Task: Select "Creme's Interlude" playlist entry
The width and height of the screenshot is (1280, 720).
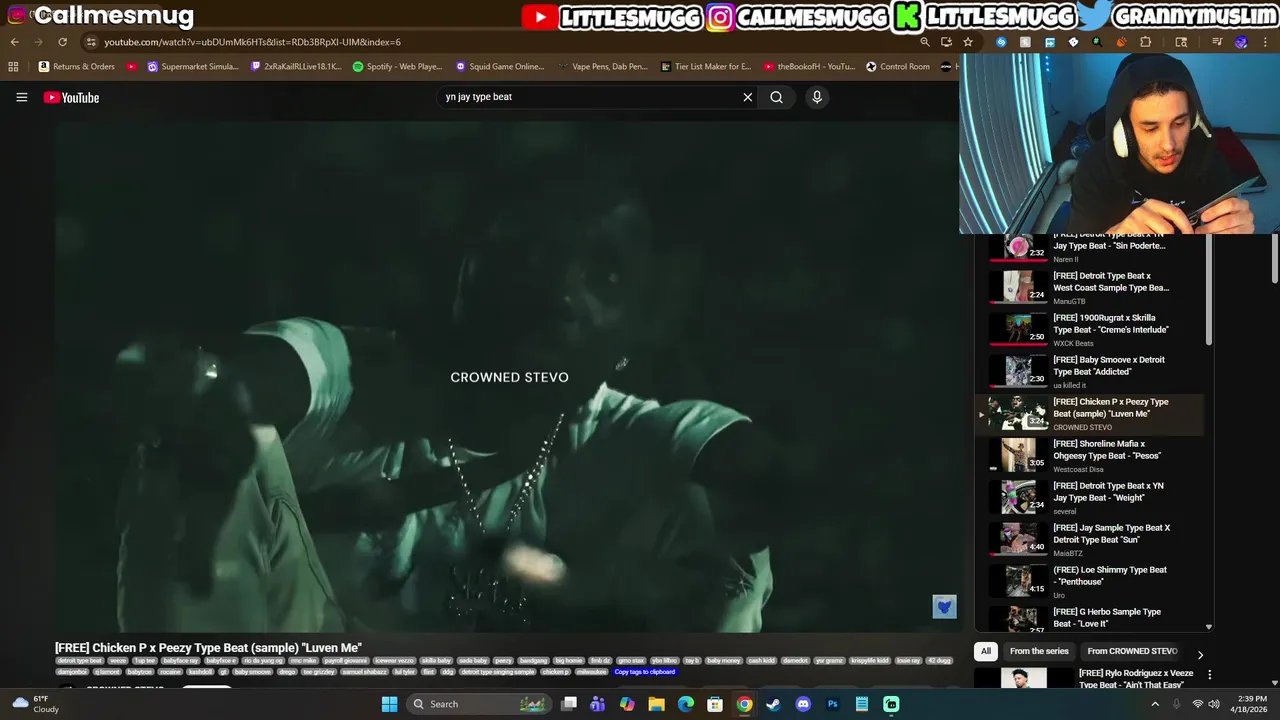Action: coord(1090,329)
